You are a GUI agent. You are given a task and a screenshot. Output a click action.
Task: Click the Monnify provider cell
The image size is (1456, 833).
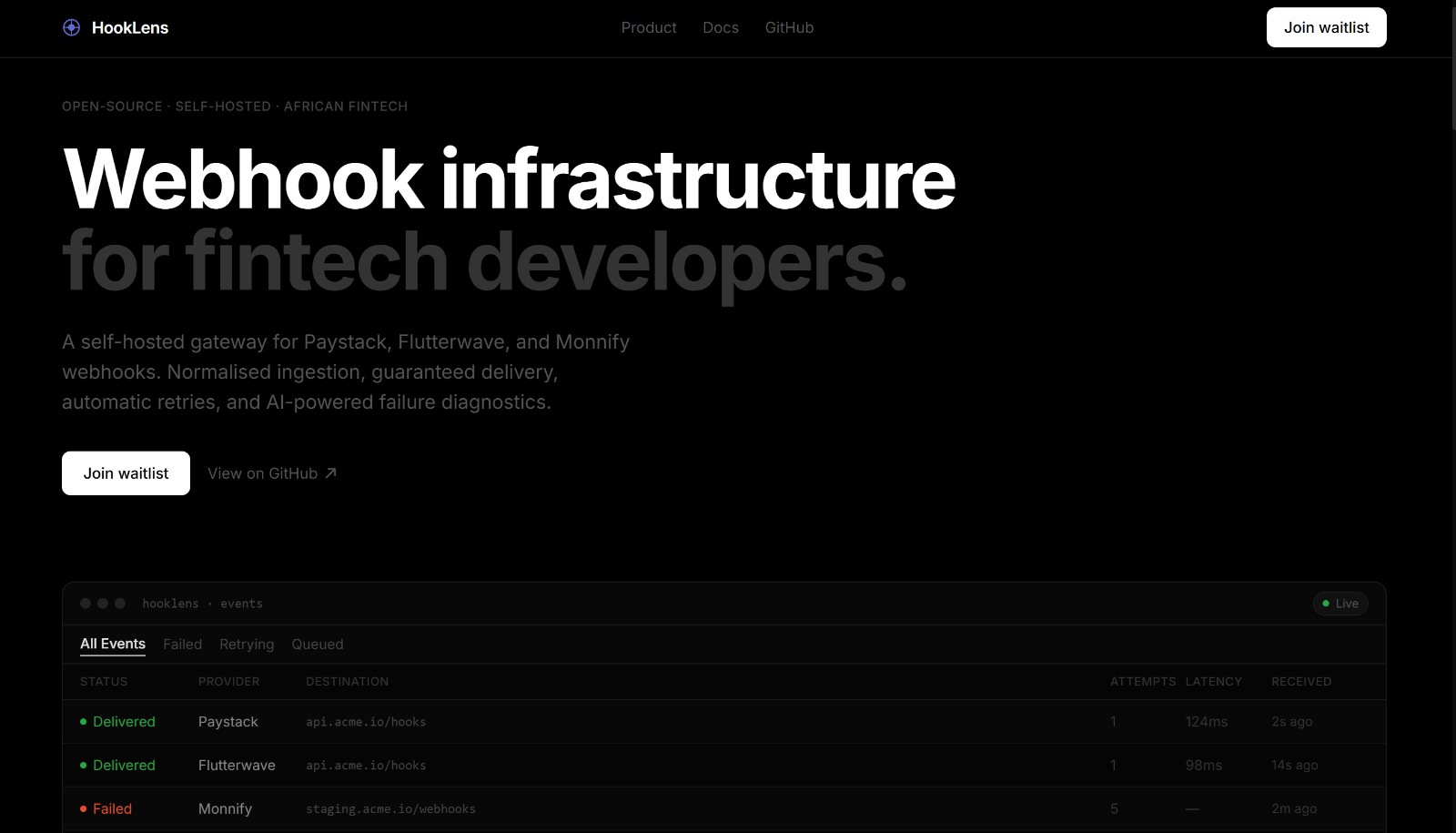[225, 809]
